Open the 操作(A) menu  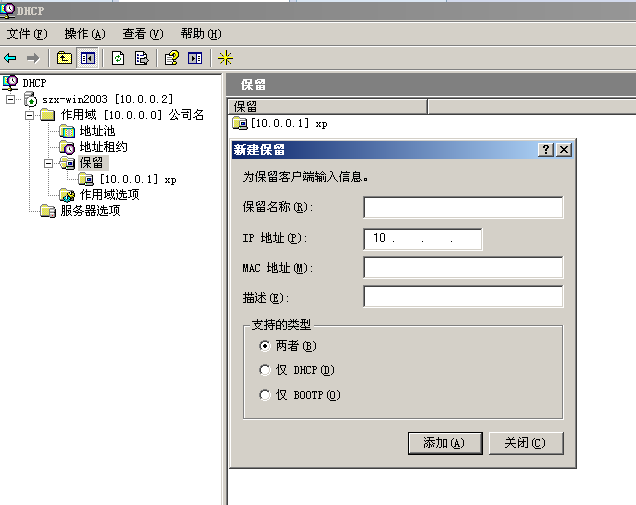point(85,34)
